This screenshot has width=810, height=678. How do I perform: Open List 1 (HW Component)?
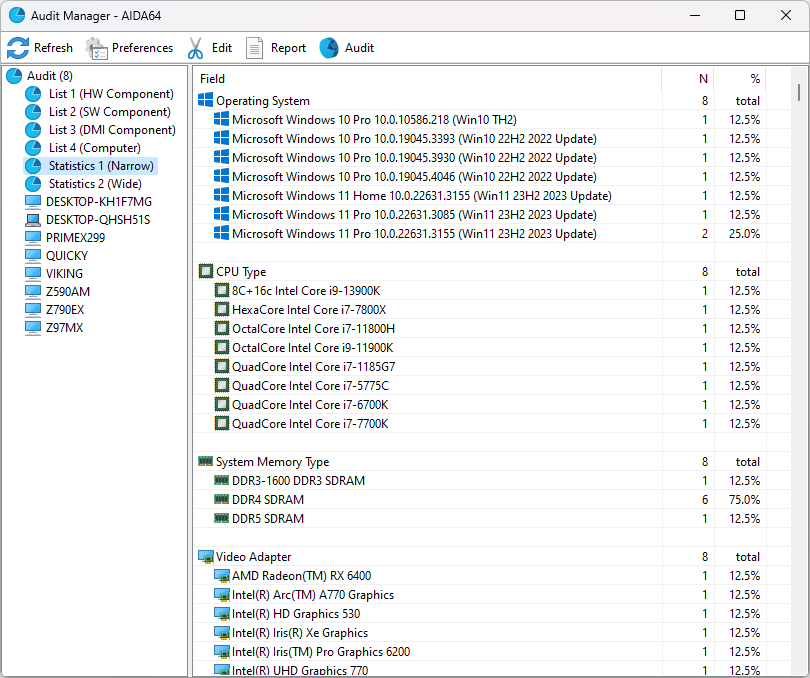[x=110, y=94]
